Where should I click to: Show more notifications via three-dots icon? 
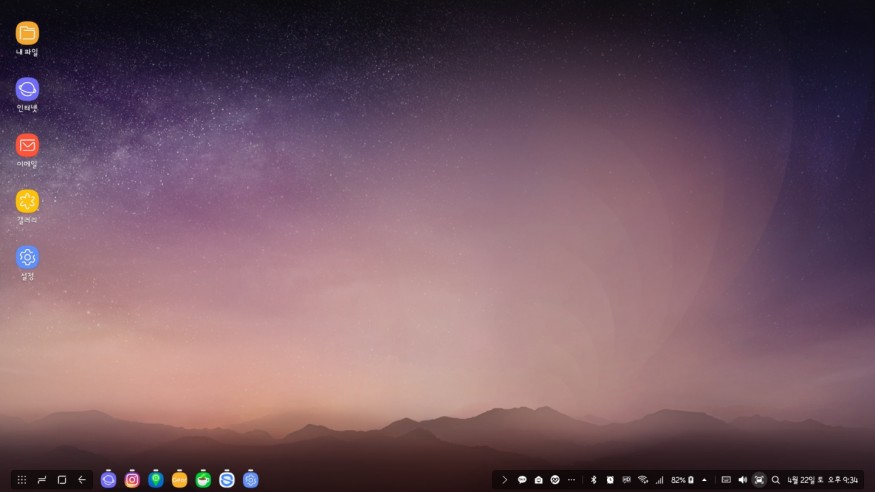(x=571, y=480)
